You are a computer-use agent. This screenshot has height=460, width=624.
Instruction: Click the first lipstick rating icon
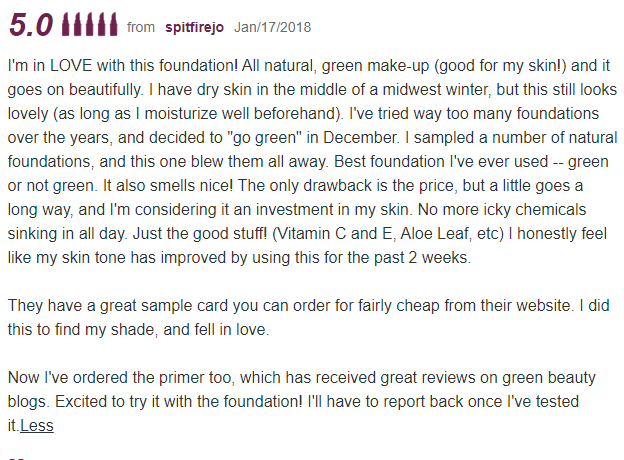66,24
